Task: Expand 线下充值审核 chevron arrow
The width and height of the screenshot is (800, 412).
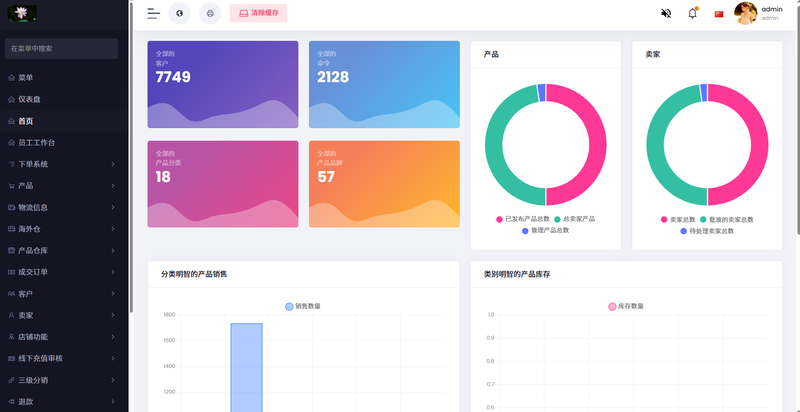Action: coord(113,358)
